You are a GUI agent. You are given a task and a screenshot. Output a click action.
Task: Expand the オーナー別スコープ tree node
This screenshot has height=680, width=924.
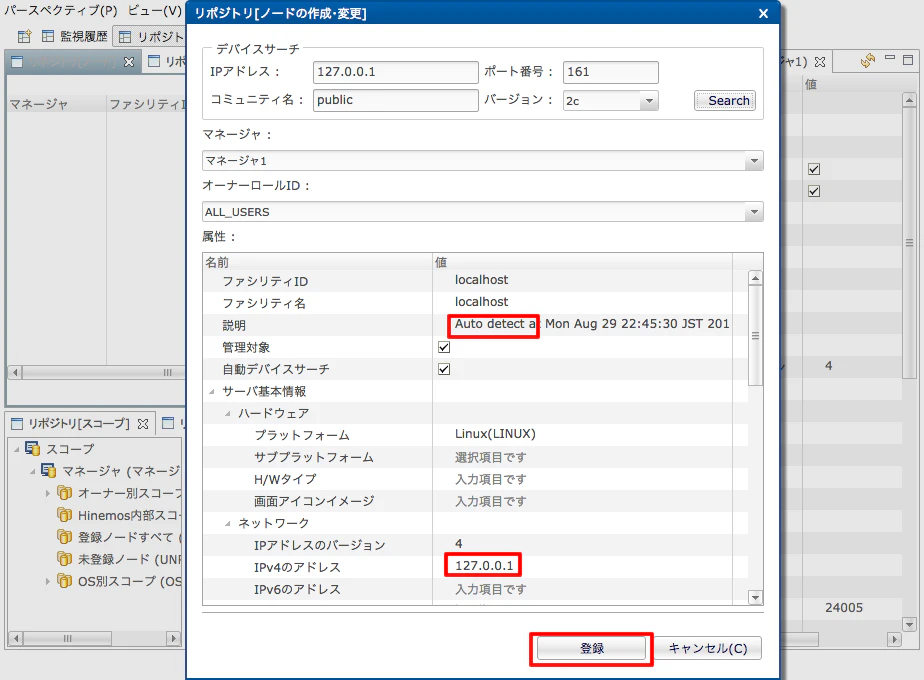pos(48,493)
